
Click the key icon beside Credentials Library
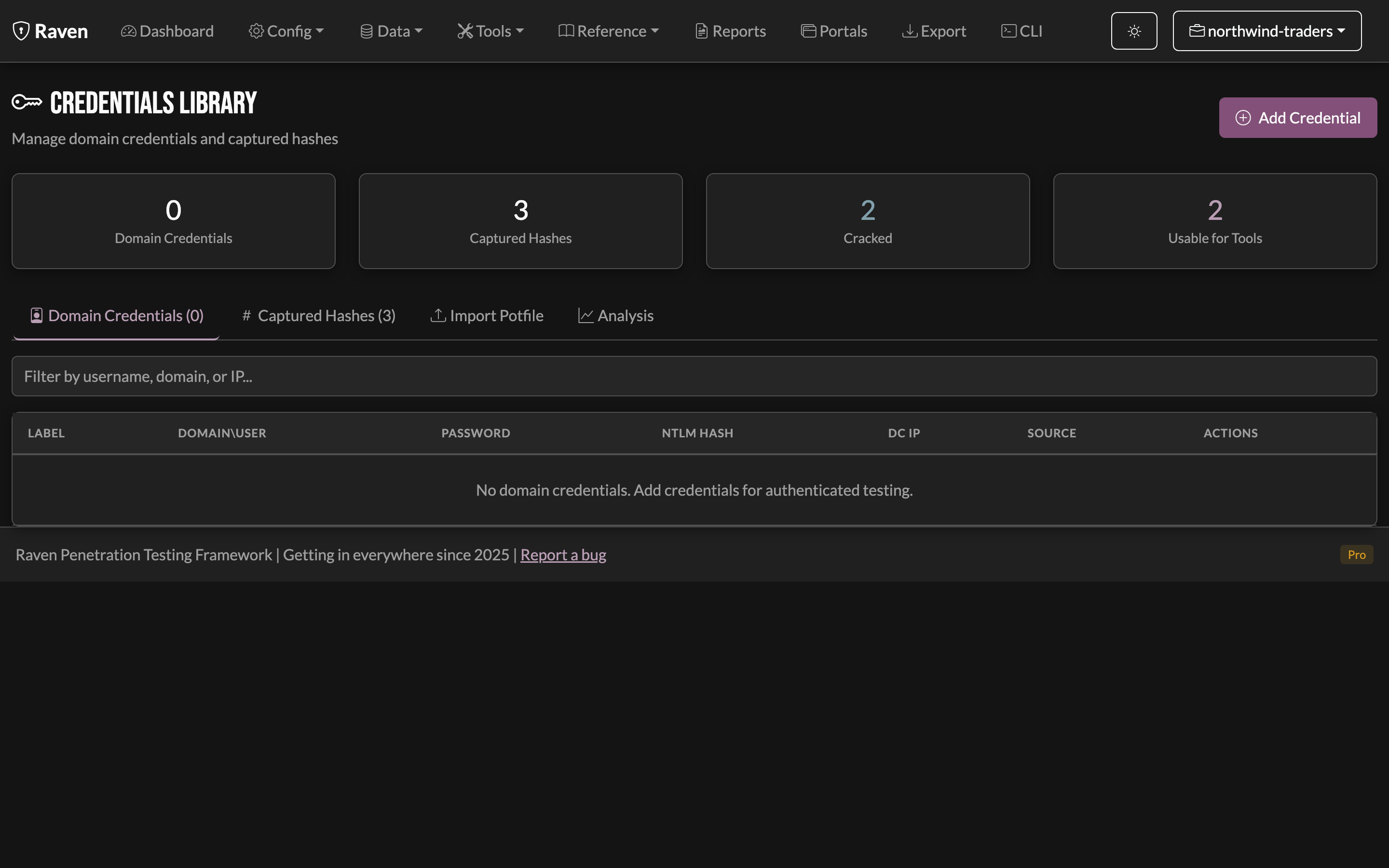27,102
